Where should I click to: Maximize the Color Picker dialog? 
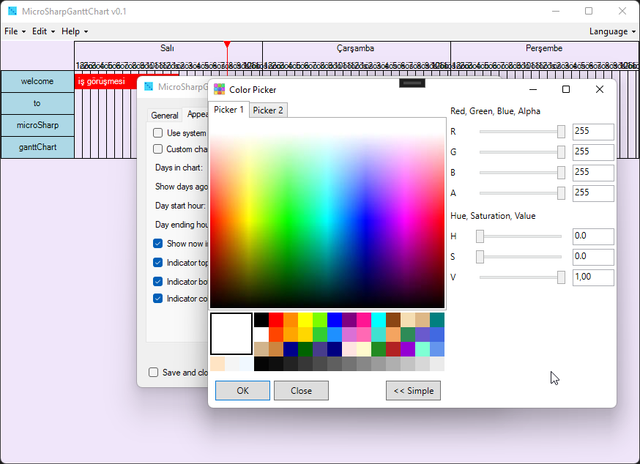tap(566, 89)
